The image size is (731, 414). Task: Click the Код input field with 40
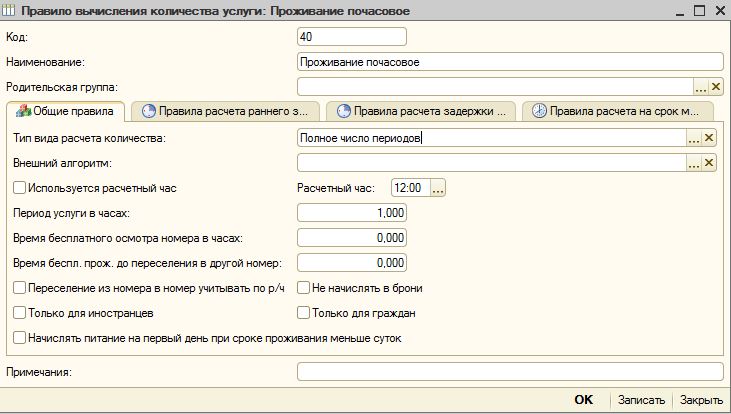(352, 37)
